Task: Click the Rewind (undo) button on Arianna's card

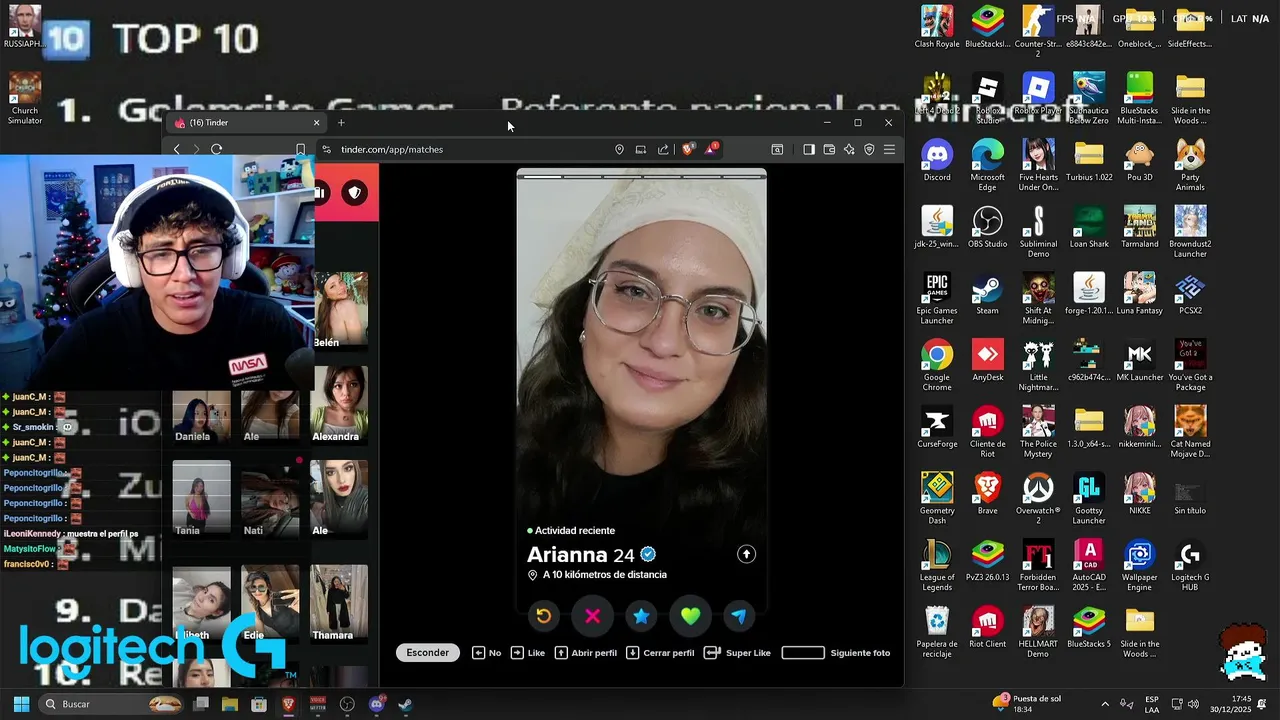Action: click(x=543, y=616)
